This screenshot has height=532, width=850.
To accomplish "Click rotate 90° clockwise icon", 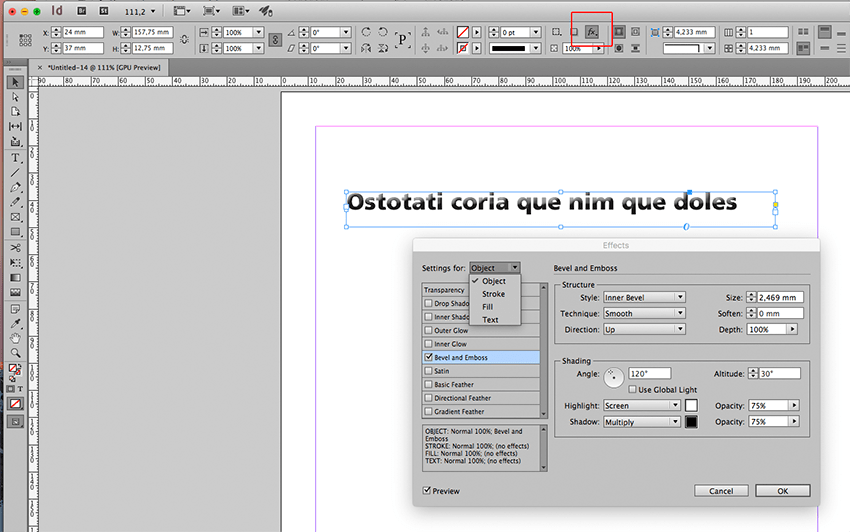I will coord(366,32).
